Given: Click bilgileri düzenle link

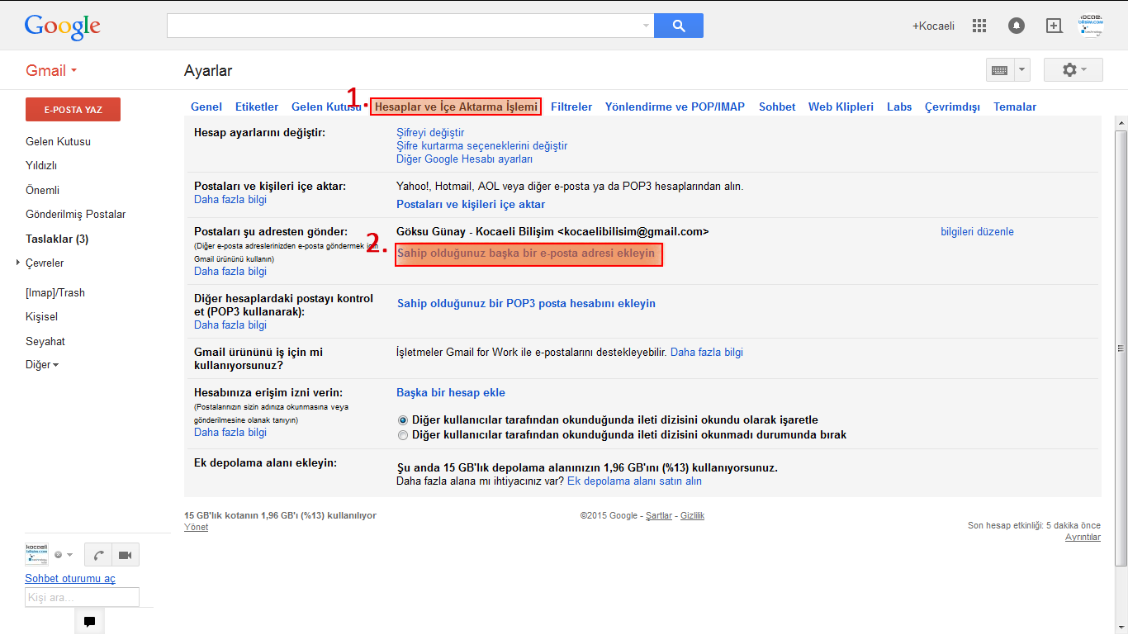Looking at the screenshot, I should pyautogui.click(x=977, y=232).
